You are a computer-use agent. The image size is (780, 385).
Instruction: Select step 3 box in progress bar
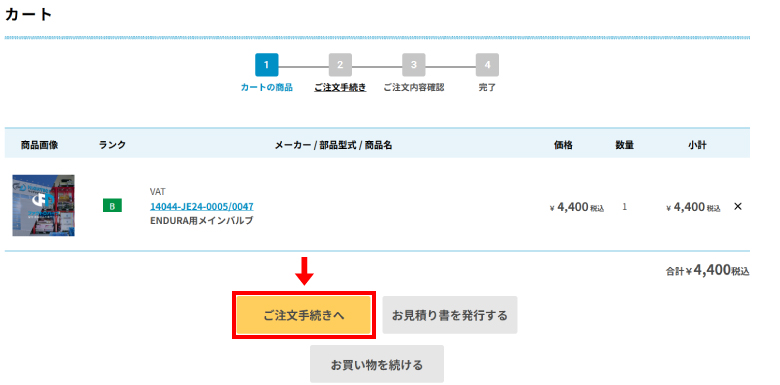point(414,65)
